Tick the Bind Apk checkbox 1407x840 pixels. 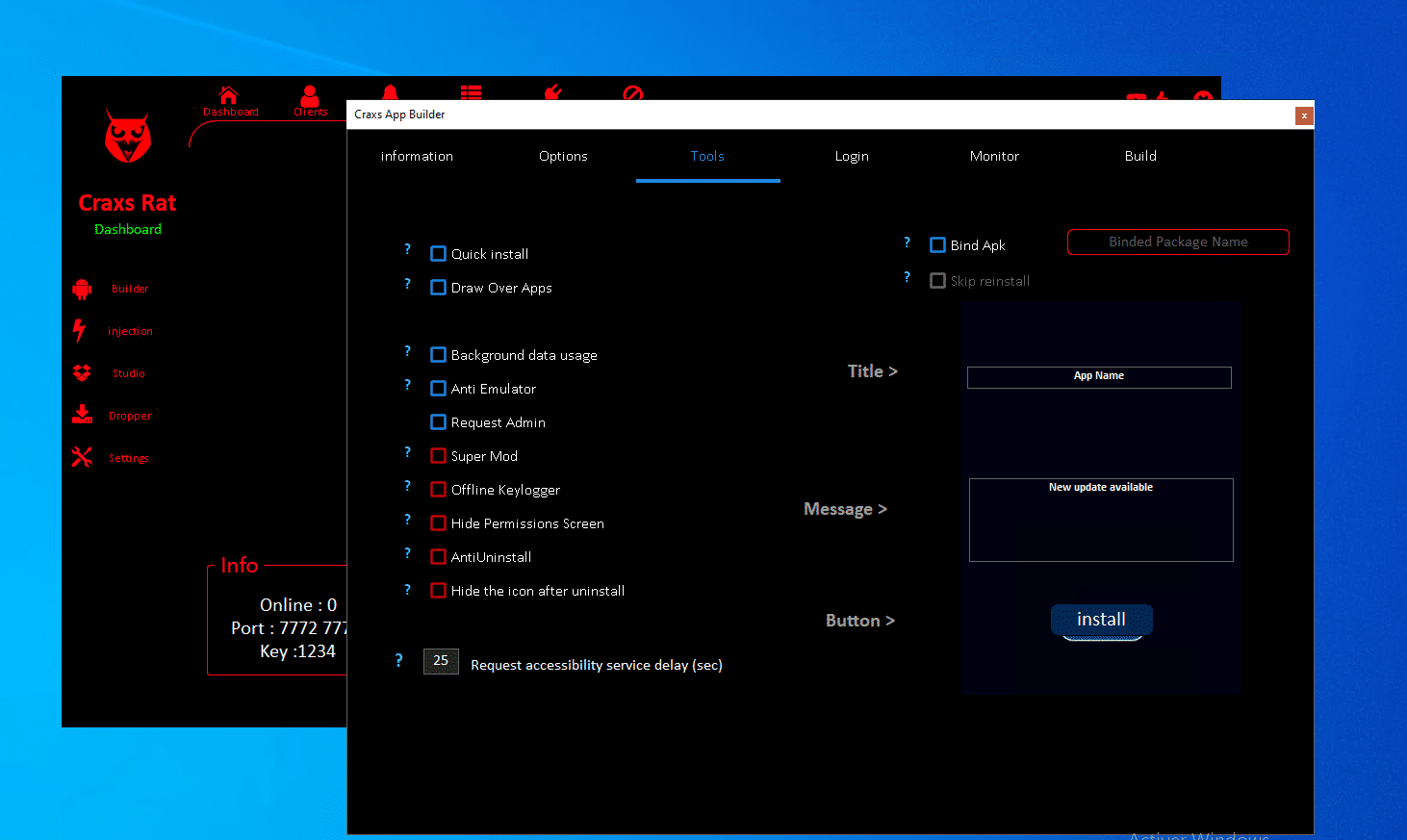pos(937,245)
